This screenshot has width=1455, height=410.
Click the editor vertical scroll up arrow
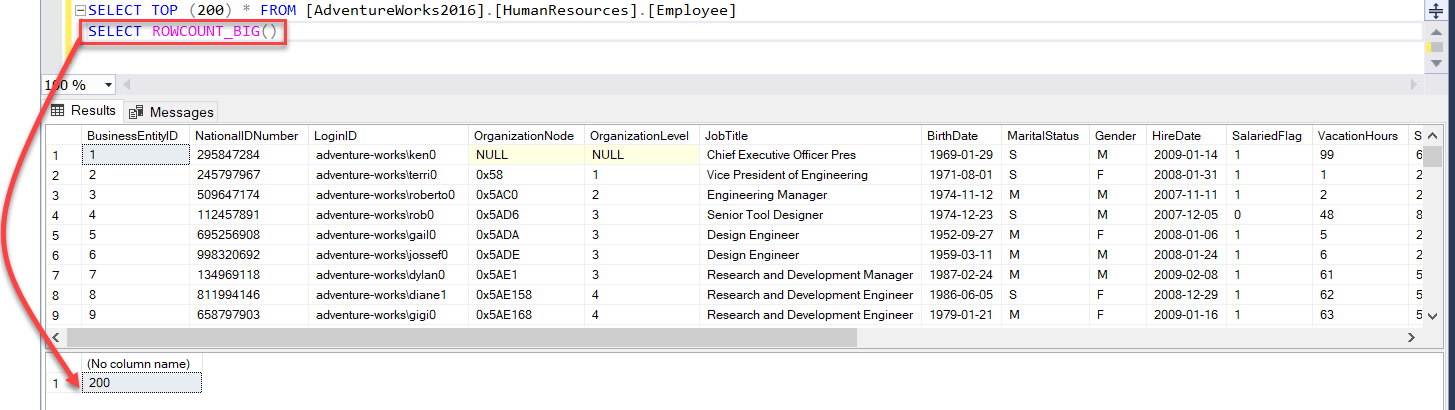coord(1437,32)
